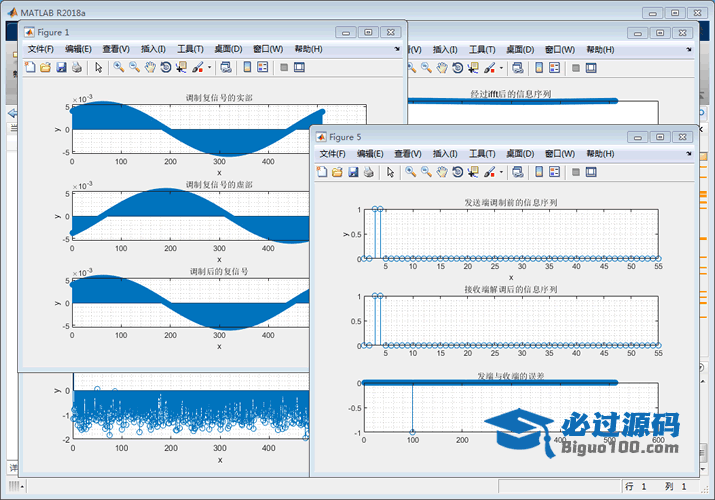Image resolution: width=715 pixels, height=500 pixels.
Task: Open brush color dropdown arrow in Figure 1
Action: 208,68
